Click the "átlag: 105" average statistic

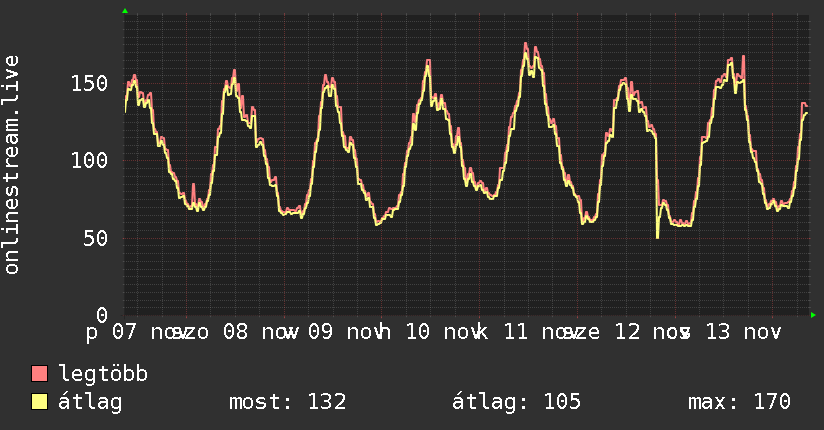pyautogui.click(x=516, y=402)
